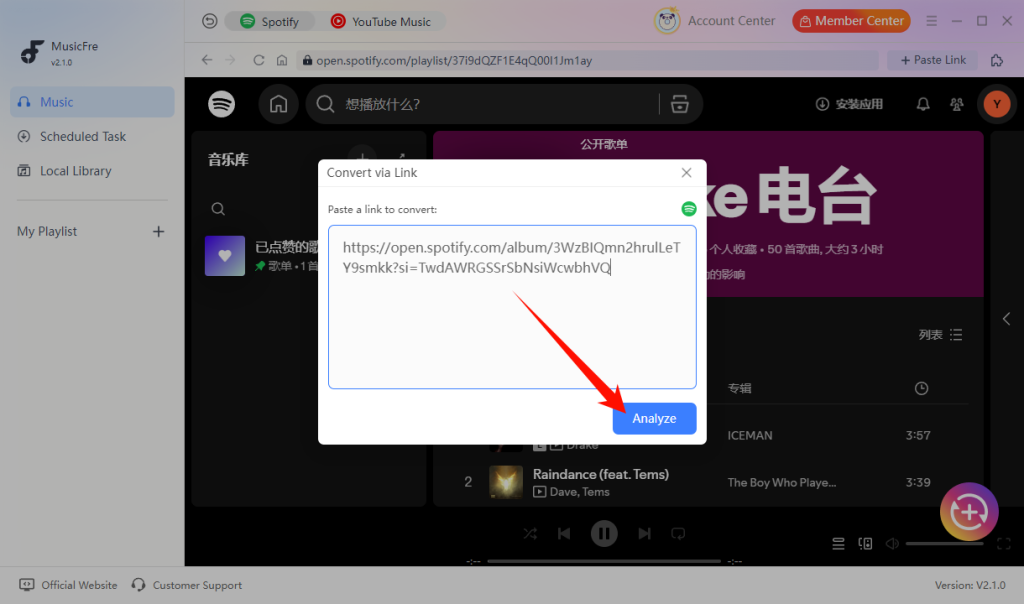
Task: Click the MusicFre logo
Action: tap(31, 52)
